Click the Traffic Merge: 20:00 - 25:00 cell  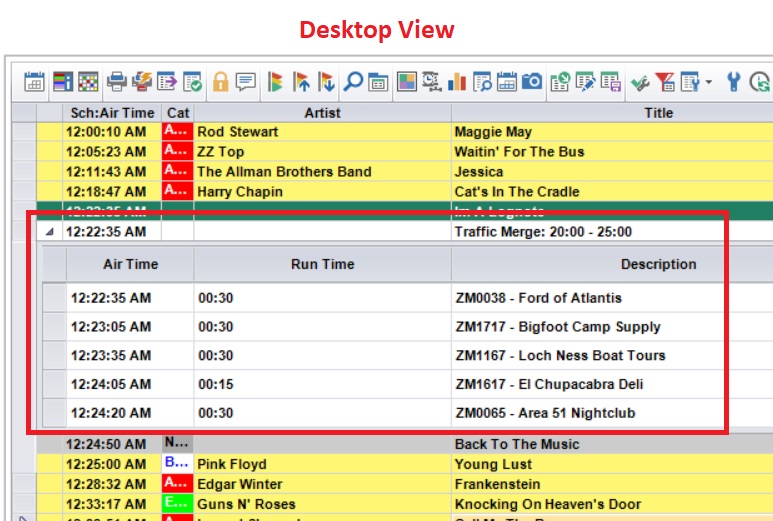[x=612, y=231]
